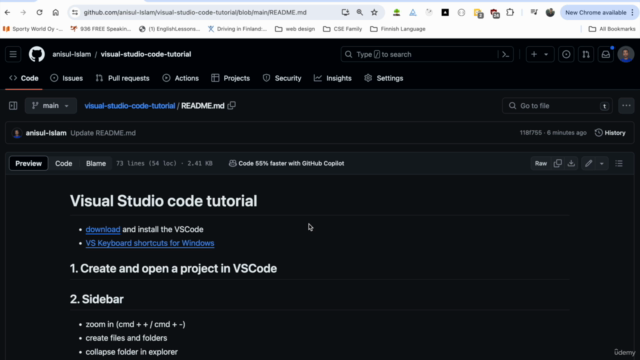This screenshot has width=640, height=360.
Task: Open the Security tab
Action: pos(282,78)
